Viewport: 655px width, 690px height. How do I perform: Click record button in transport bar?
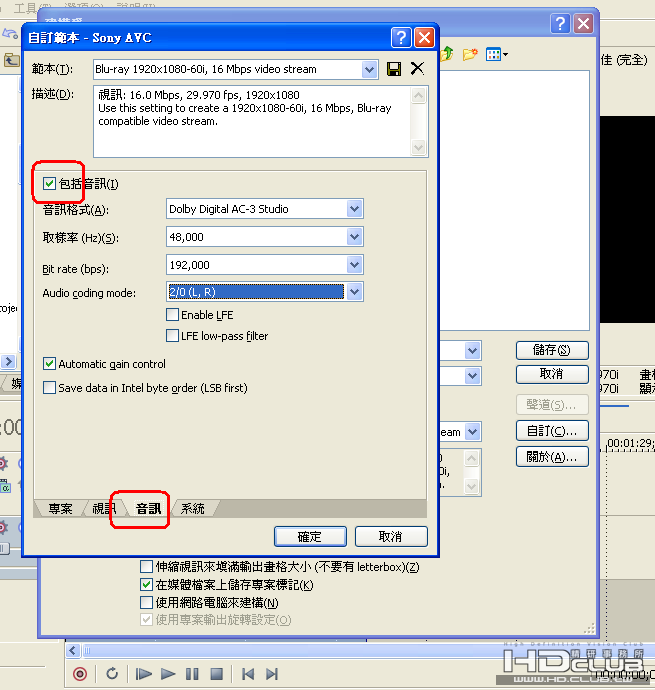click(x=80, y=674)
